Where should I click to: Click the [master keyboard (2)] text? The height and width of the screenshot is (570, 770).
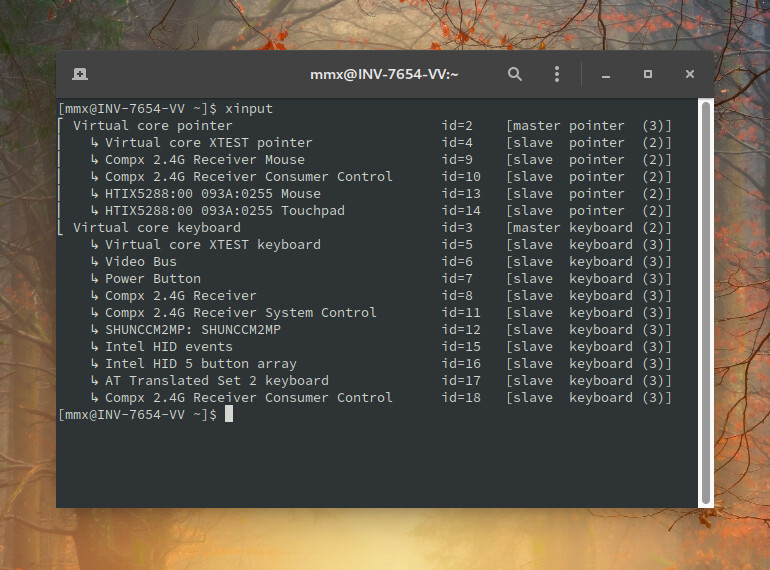tap(589, 228)
